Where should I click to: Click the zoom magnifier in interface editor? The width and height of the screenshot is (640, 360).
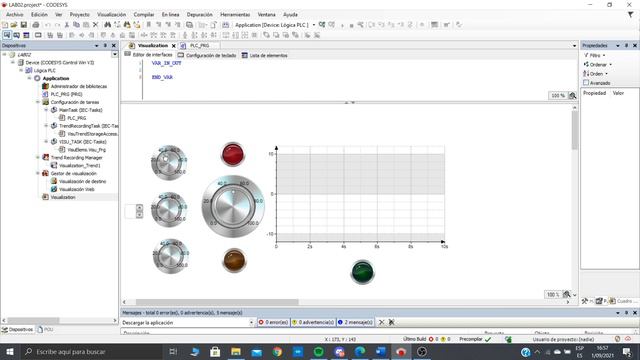573,96
